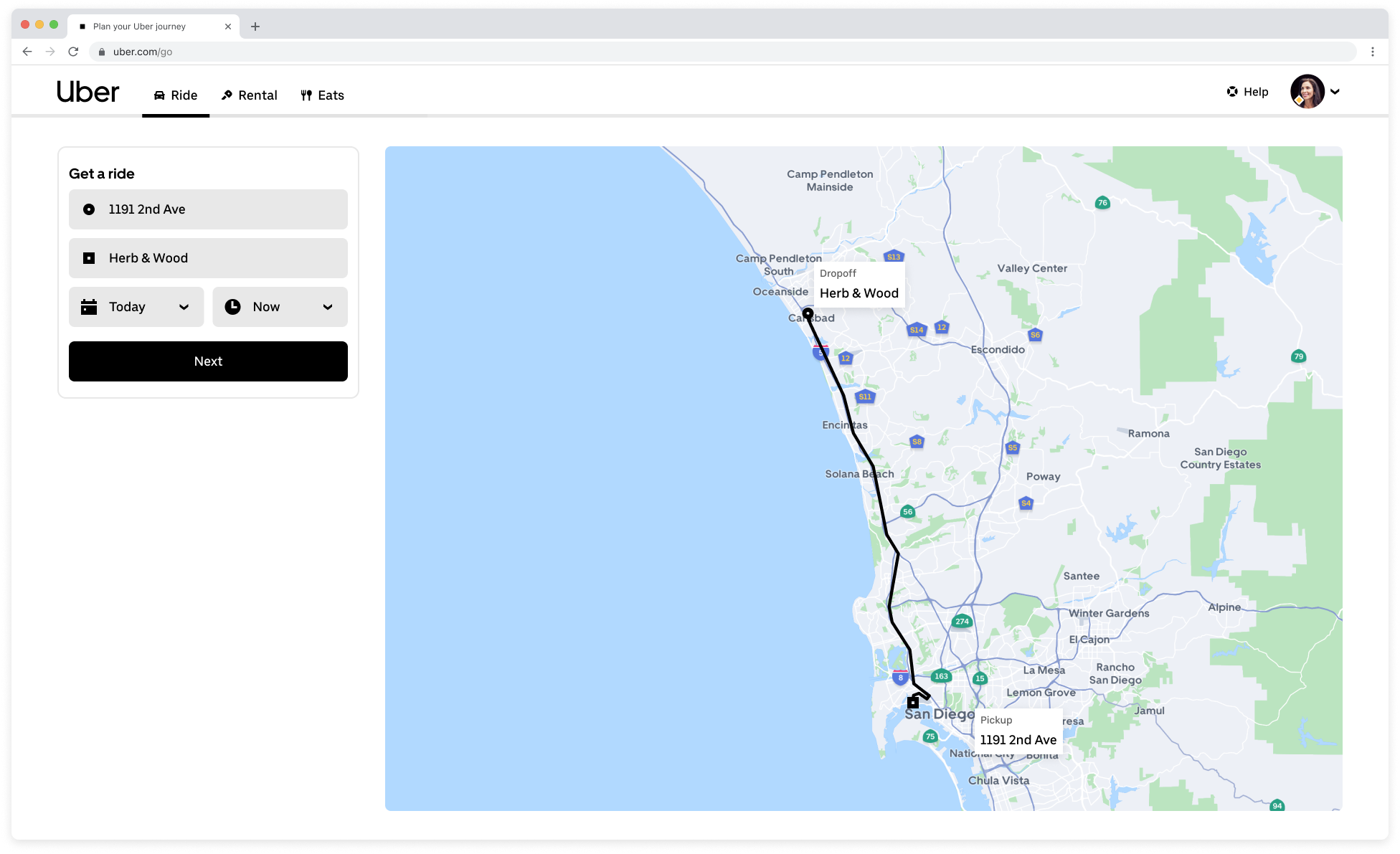Click the Alpine map label
The height and width of the screenshot is (854, 1400).
pyautogui.click(x=1224, y=607)
